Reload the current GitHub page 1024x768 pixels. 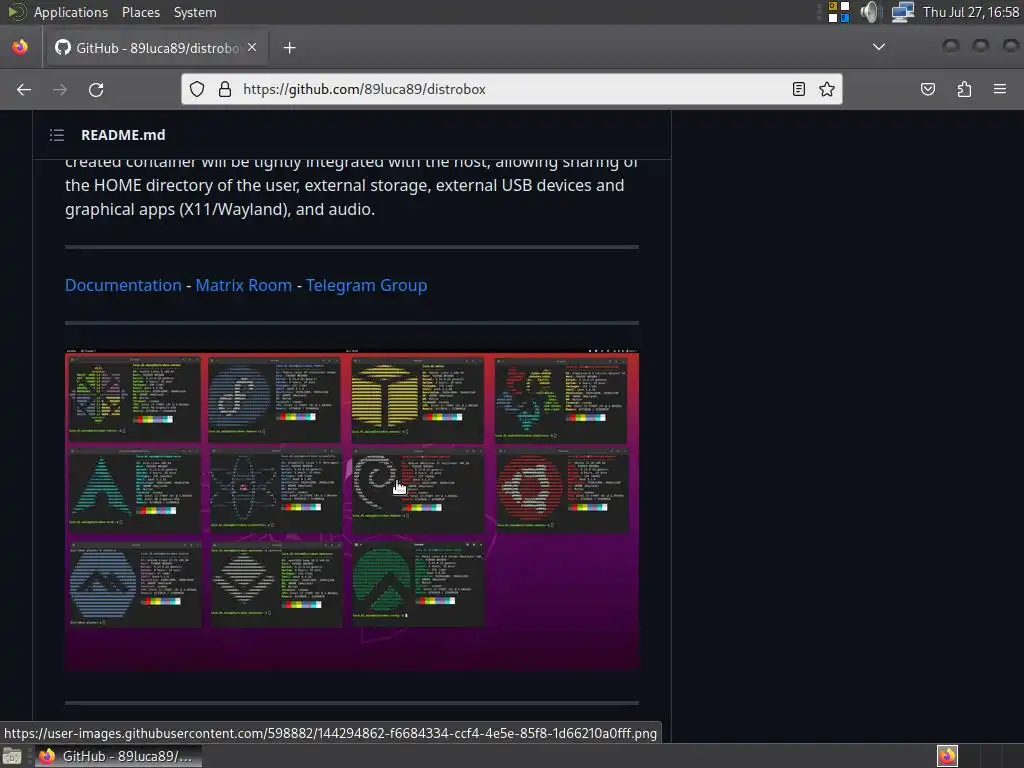pyautogui.click(x=96, y=89)
